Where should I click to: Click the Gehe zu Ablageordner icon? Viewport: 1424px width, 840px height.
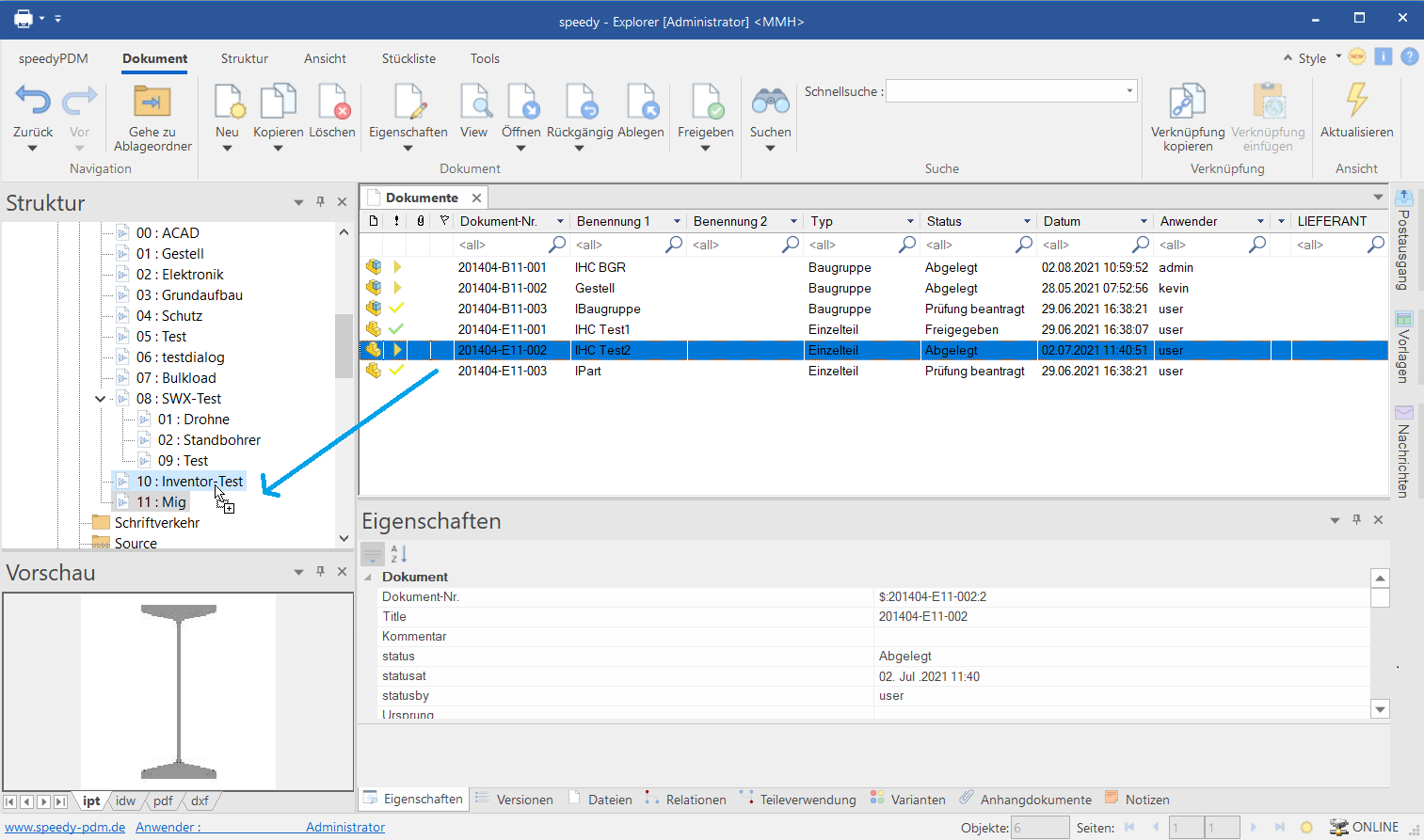coord(152,102)
